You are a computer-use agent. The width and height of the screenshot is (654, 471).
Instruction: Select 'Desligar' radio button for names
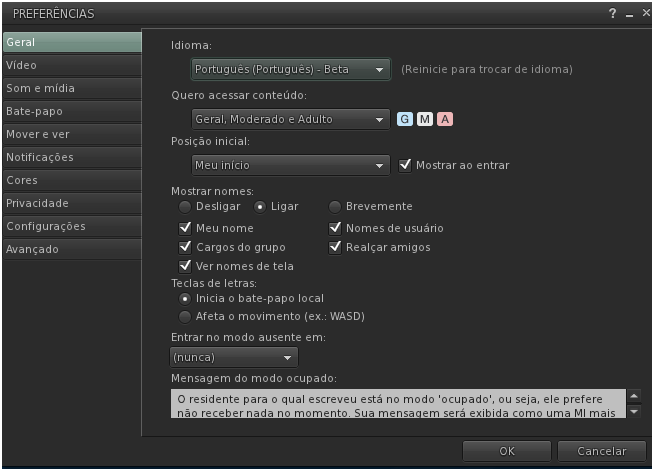(185, 206)
